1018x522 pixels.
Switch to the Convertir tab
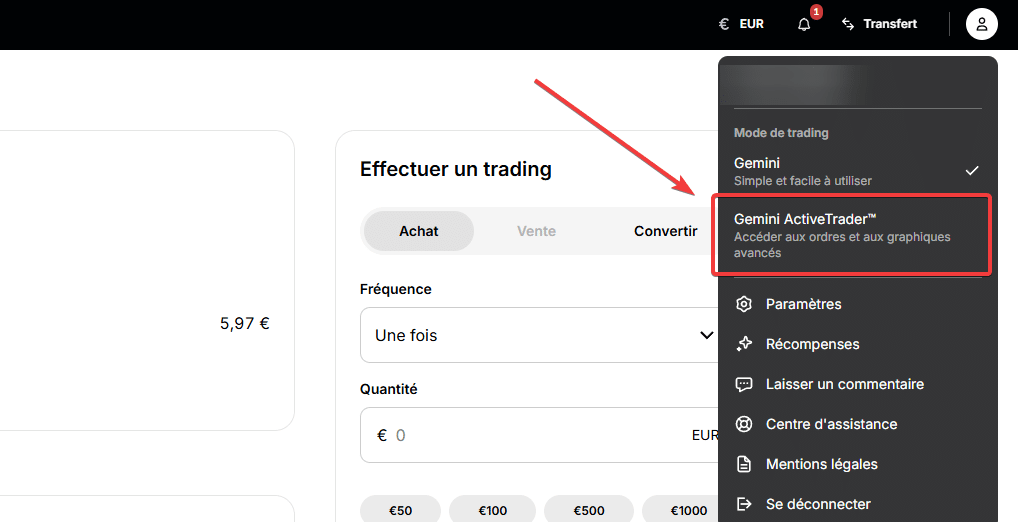pyautogui.click(x=665, y=231)
